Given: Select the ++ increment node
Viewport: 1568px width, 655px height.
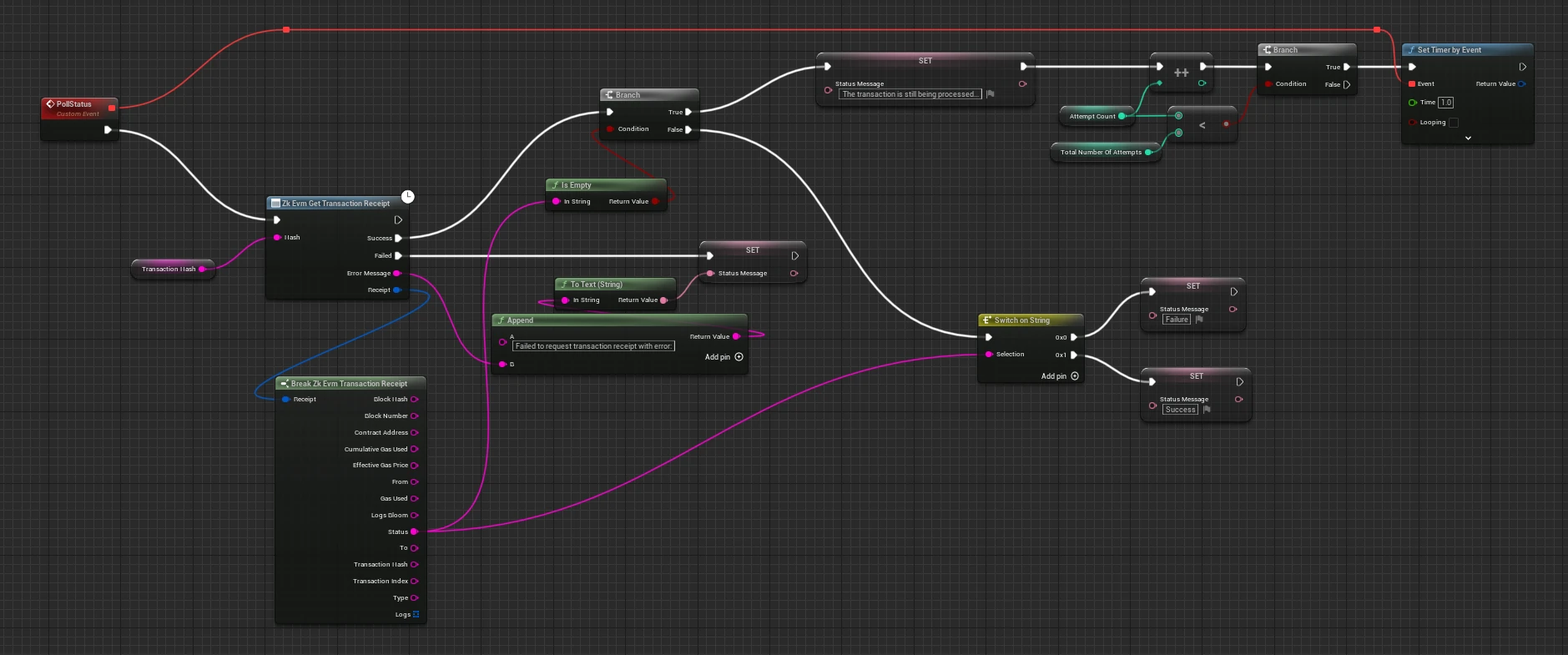Looking at the screenshot, I should coord(1181,73).
